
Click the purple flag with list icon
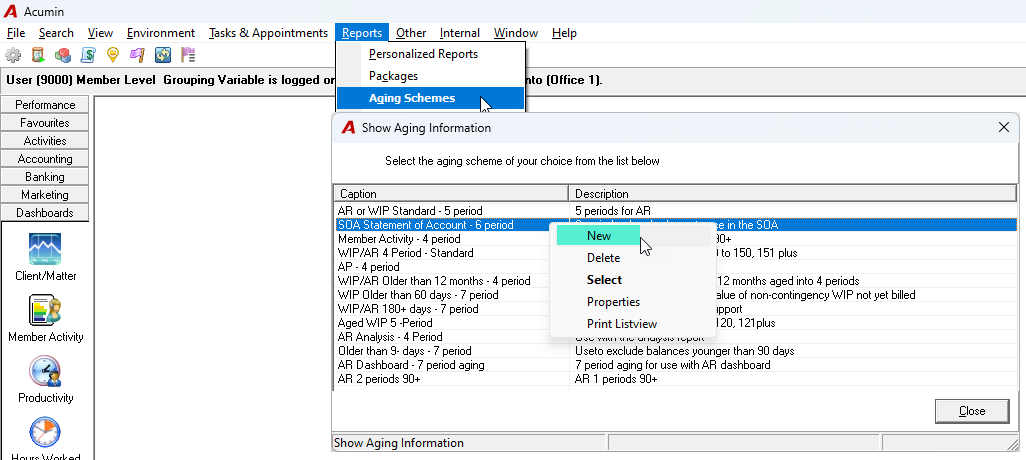click(x=188, y=55)
